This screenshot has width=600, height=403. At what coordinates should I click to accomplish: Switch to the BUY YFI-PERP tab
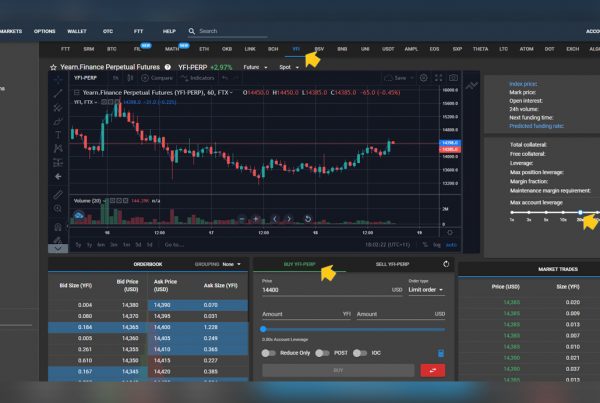coord(300,264)
